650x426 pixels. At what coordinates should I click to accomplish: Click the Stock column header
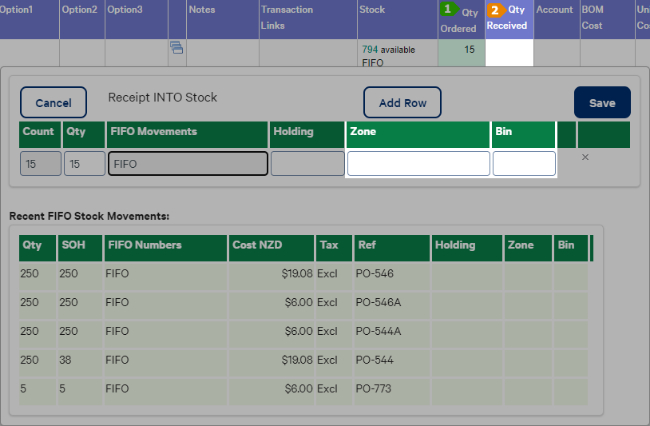click(372, 10)
